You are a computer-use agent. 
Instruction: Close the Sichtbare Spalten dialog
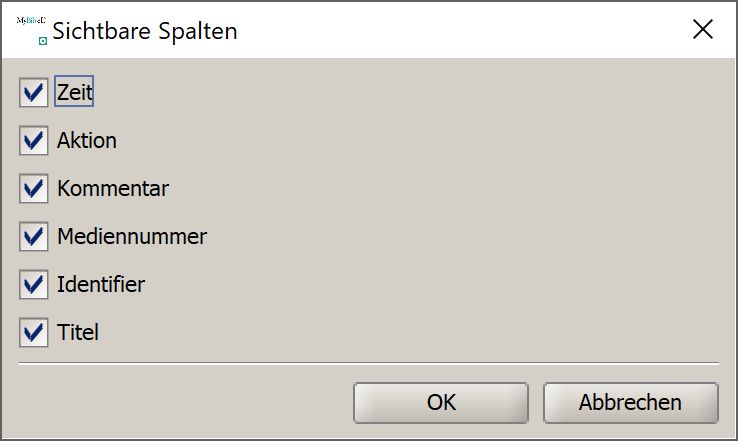point(703,29)
